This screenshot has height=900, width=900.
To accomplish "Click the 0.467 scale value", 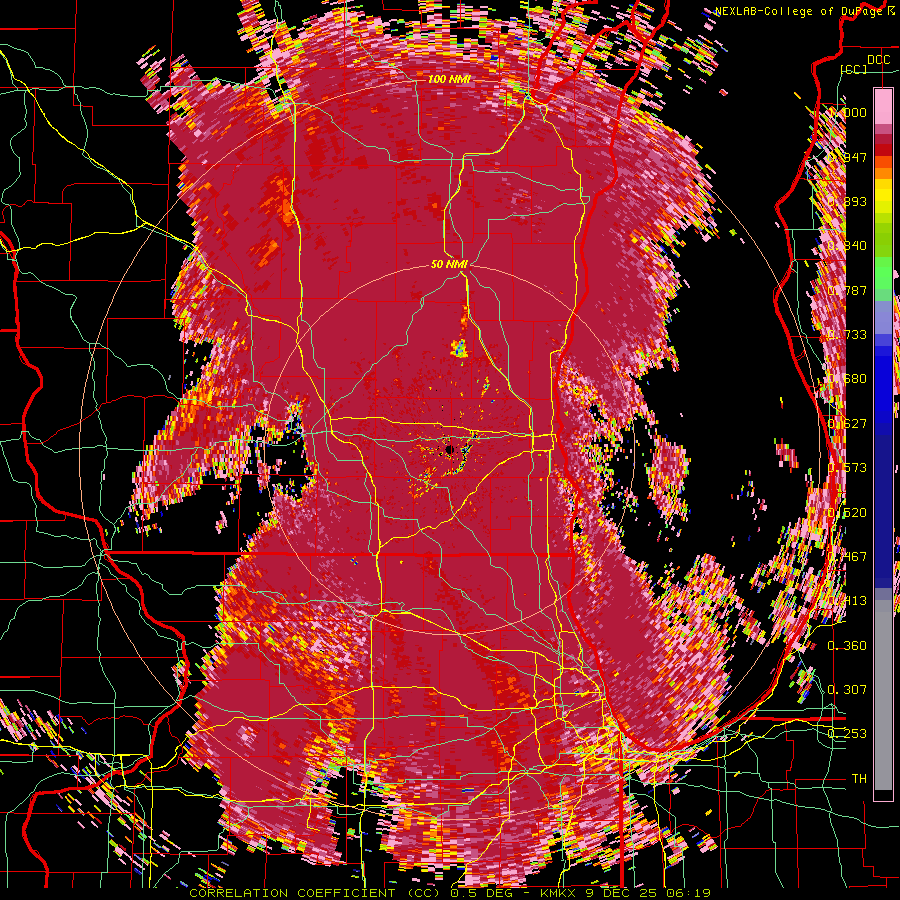I will click(x=847, y=557).
